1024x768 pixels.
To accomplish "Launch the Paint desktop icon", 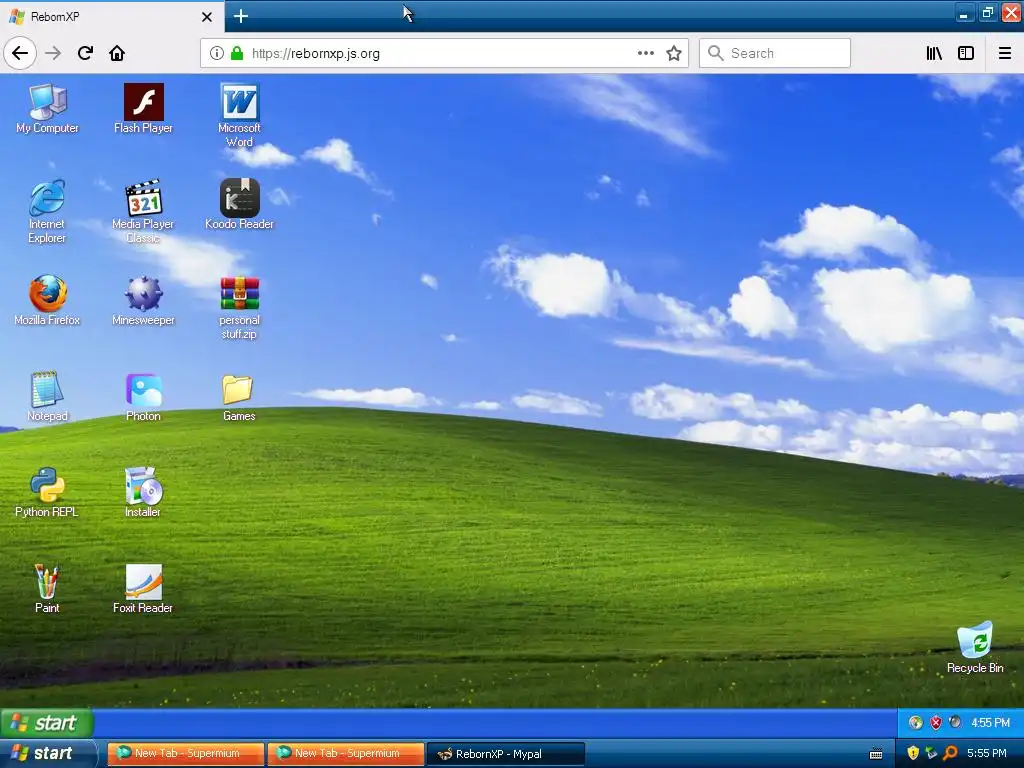I will click(x=47, y=588).
